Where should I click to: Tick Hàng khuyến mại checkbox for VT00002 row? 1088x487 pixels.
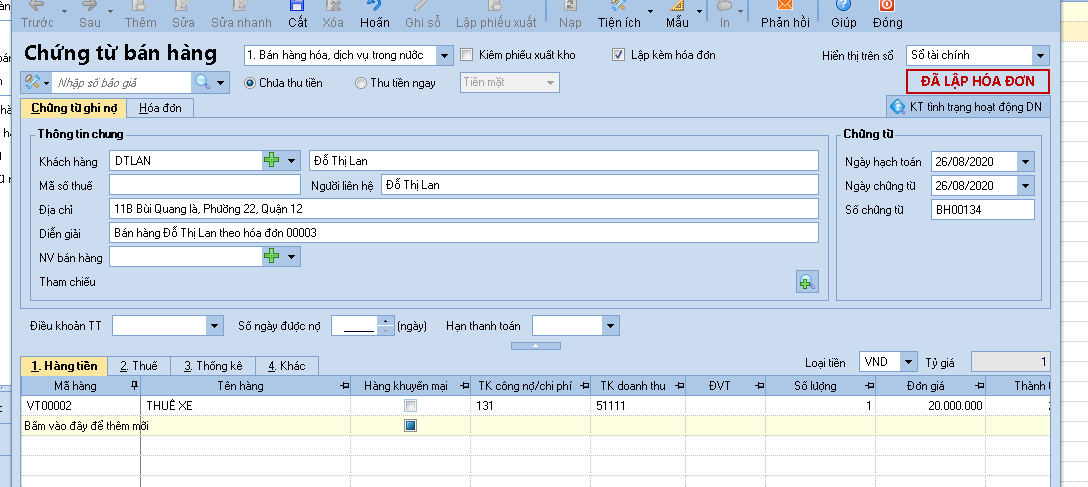coord(410,406)
